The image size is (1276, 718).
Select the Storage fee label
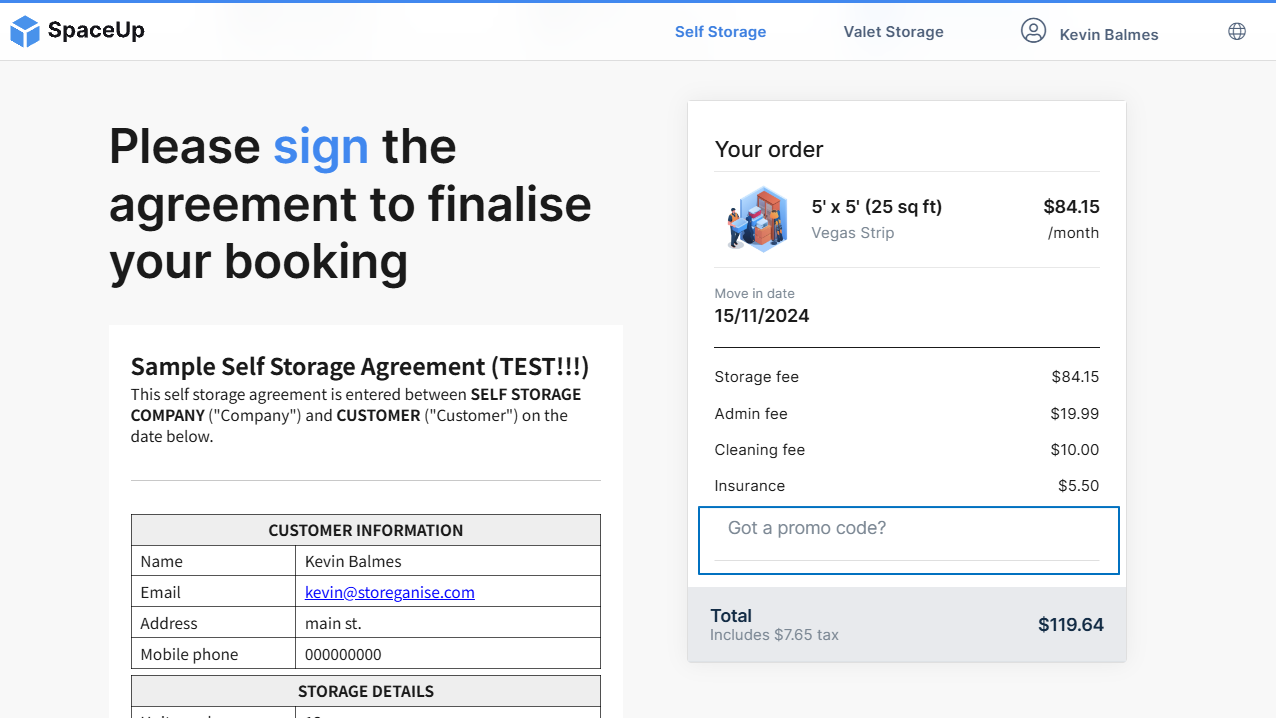(x=757, y=377)
